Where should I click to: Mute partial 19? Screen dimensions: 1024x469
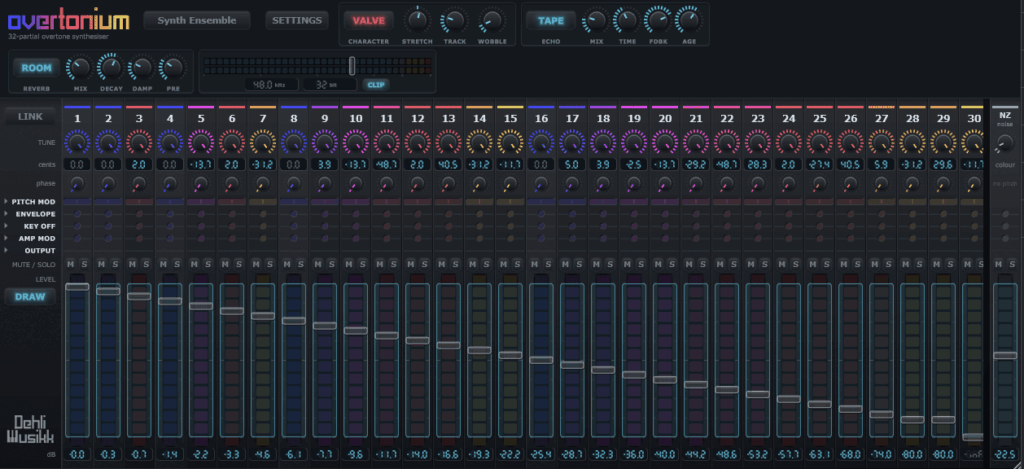[x=627, y=264]
